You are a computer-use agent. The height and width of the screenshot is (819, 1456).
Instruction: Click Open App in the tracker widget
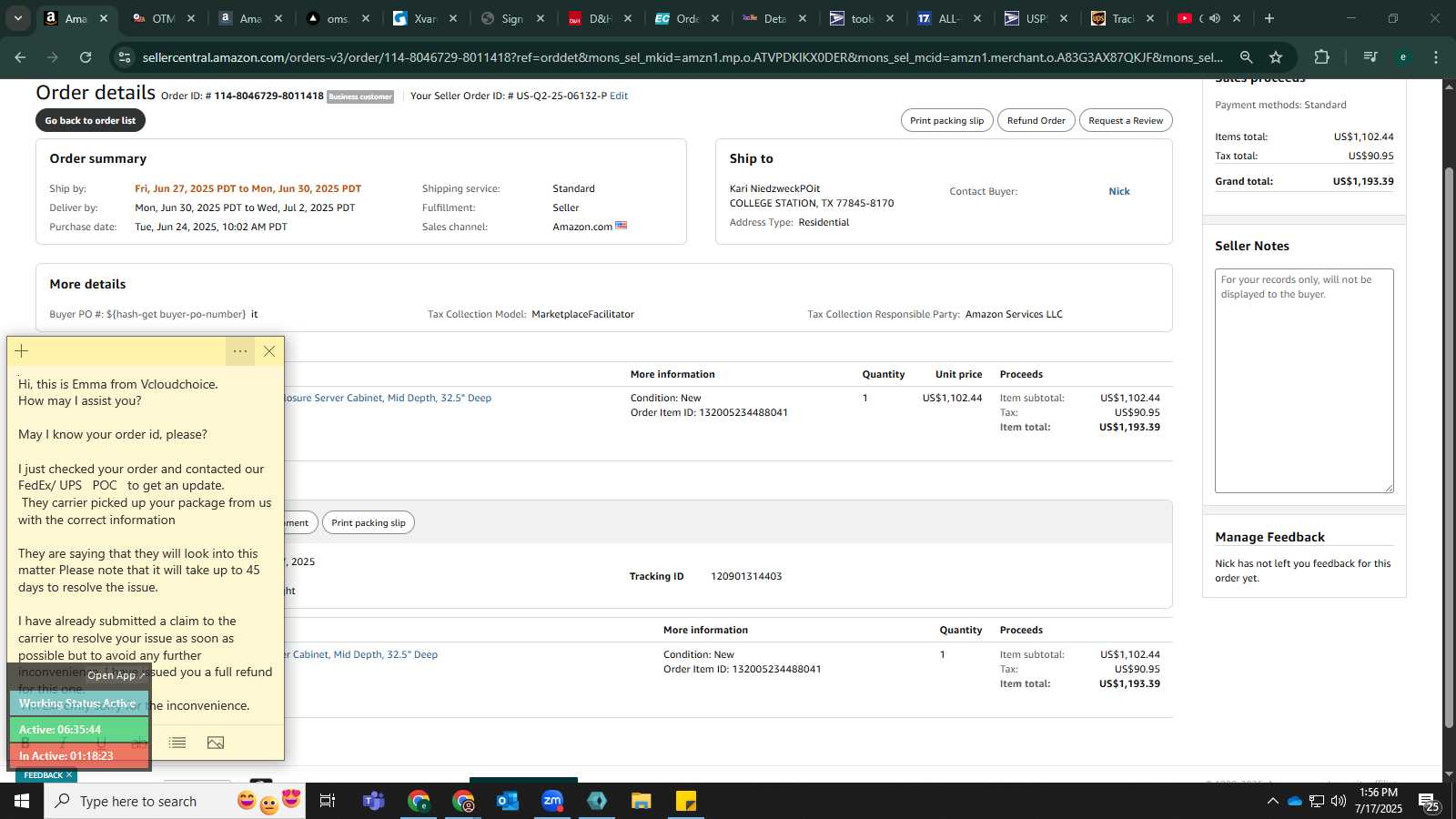click(x=116, y=675)
